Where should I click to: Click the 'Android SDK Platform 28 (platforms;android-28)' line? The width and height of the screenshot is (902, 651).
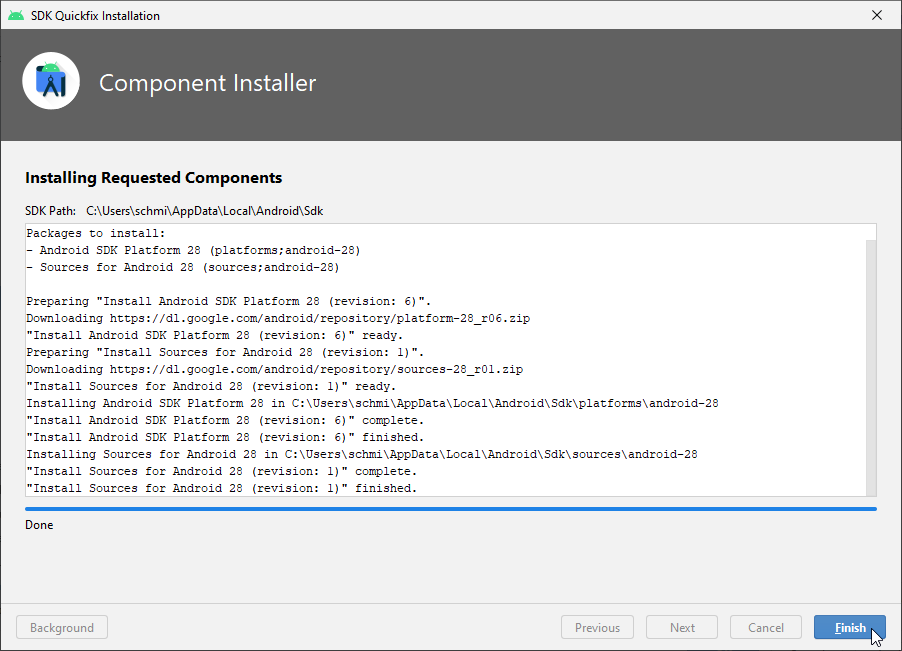point(193,251)
